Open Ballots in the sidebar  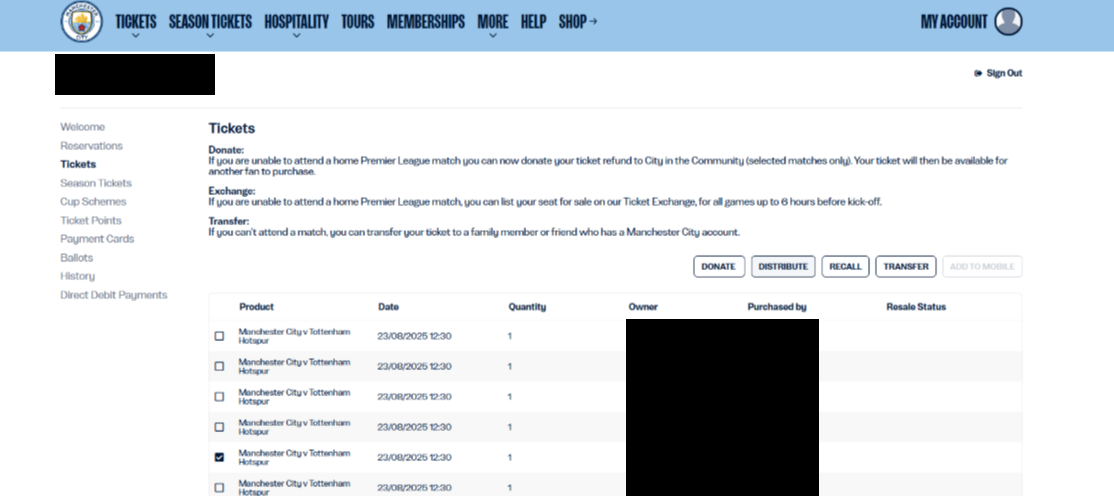click(x=77, y=257)
